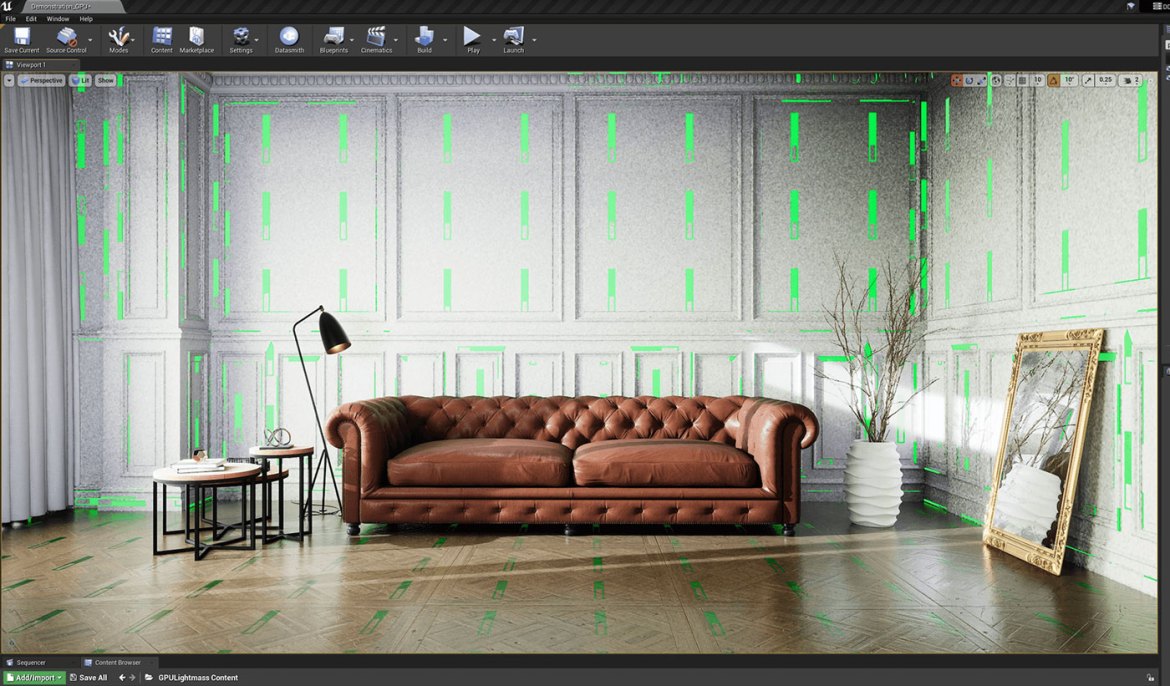Screen dimensions: 1170x686
Task: Toggle grid snapping on or off
Action: (x=1022, y=80)
